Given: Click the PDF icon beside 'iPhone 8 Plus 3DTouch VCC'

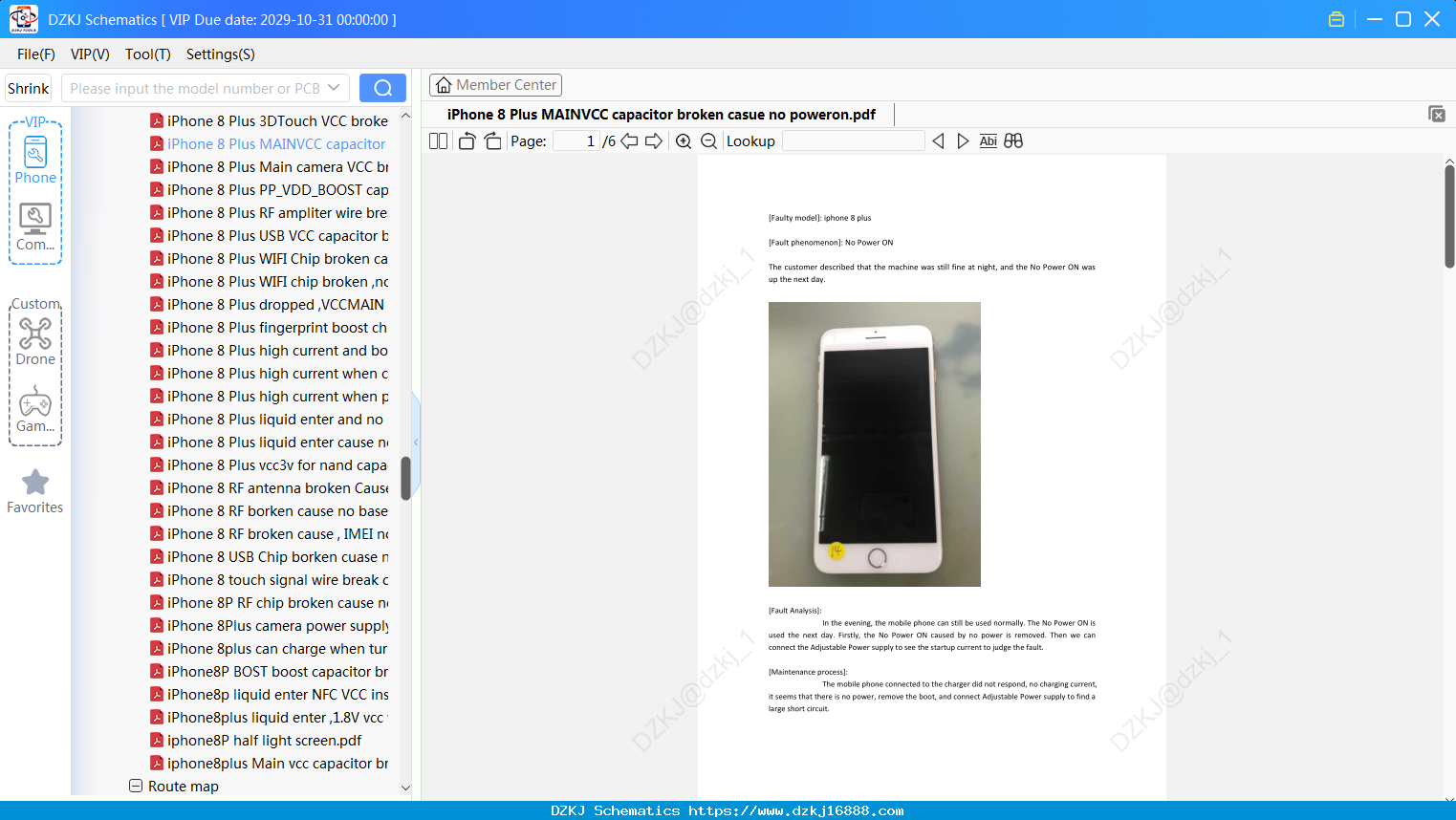Looking at the screenshot, I should click(157, 120).
